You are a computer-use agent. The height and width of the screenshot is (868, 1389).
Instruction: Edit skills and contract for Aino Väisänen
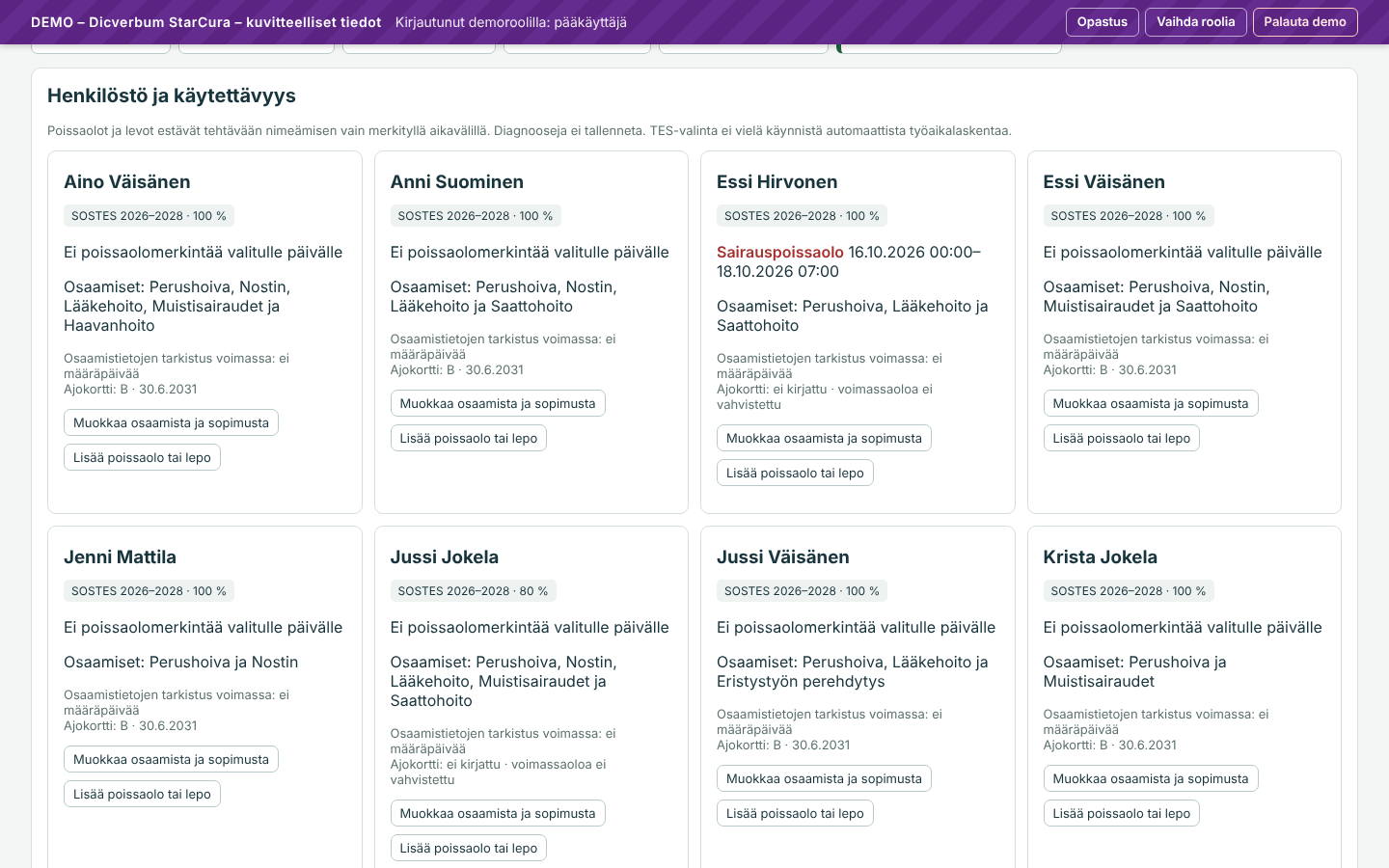(171, 422)
